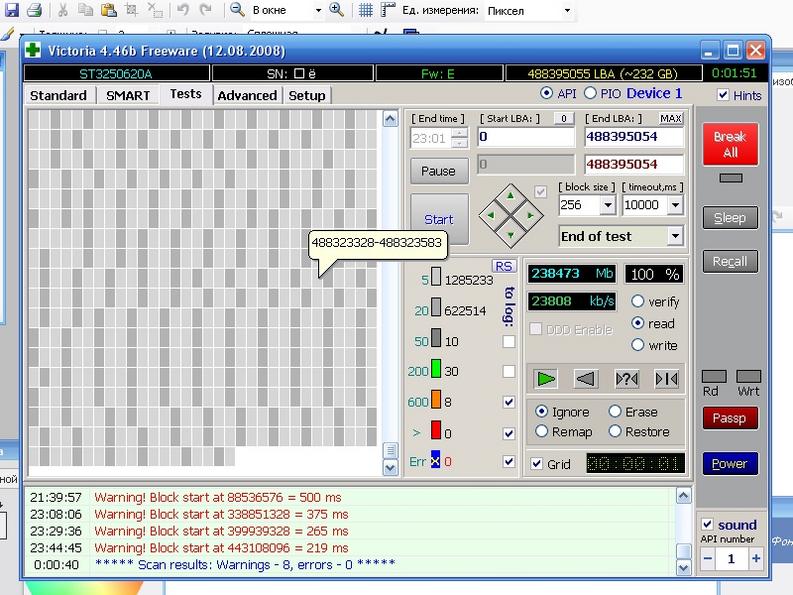The image size is (793, 595).
Task: Toggle the Grid checkbox
Action: pos(537,463)
